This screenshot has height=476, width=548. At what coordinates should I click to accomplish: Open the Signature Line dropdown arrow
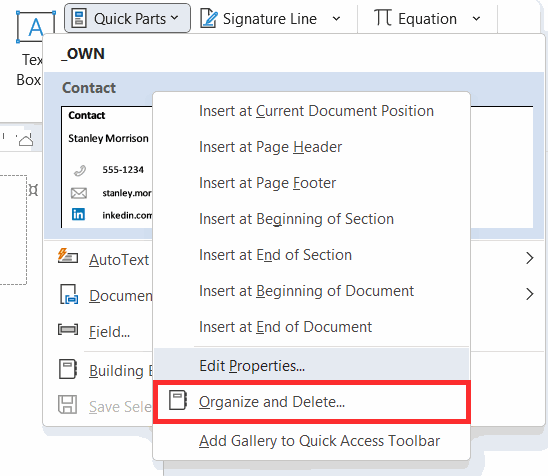point(336,19)
